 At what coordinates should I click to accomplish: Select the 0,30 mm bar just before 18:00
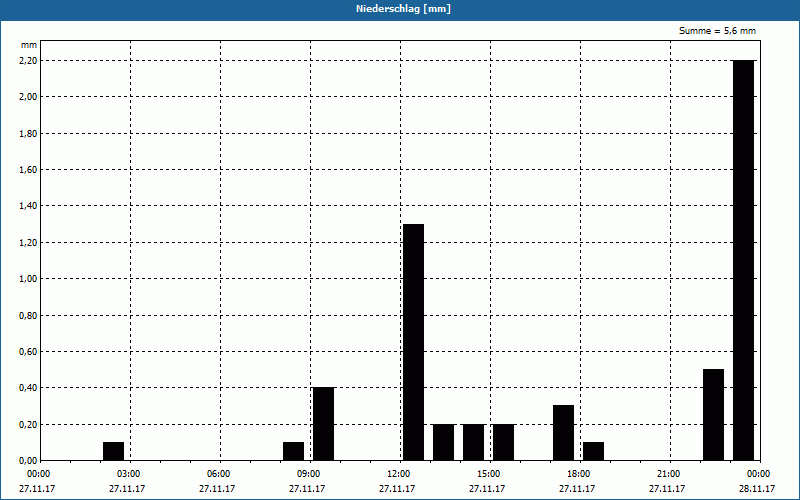pos(563,433)
